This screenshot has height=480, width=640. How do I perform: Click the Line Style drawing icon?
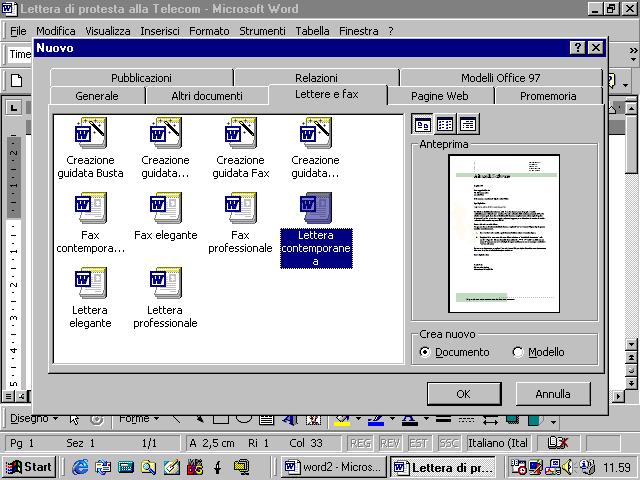pos(443,420)
